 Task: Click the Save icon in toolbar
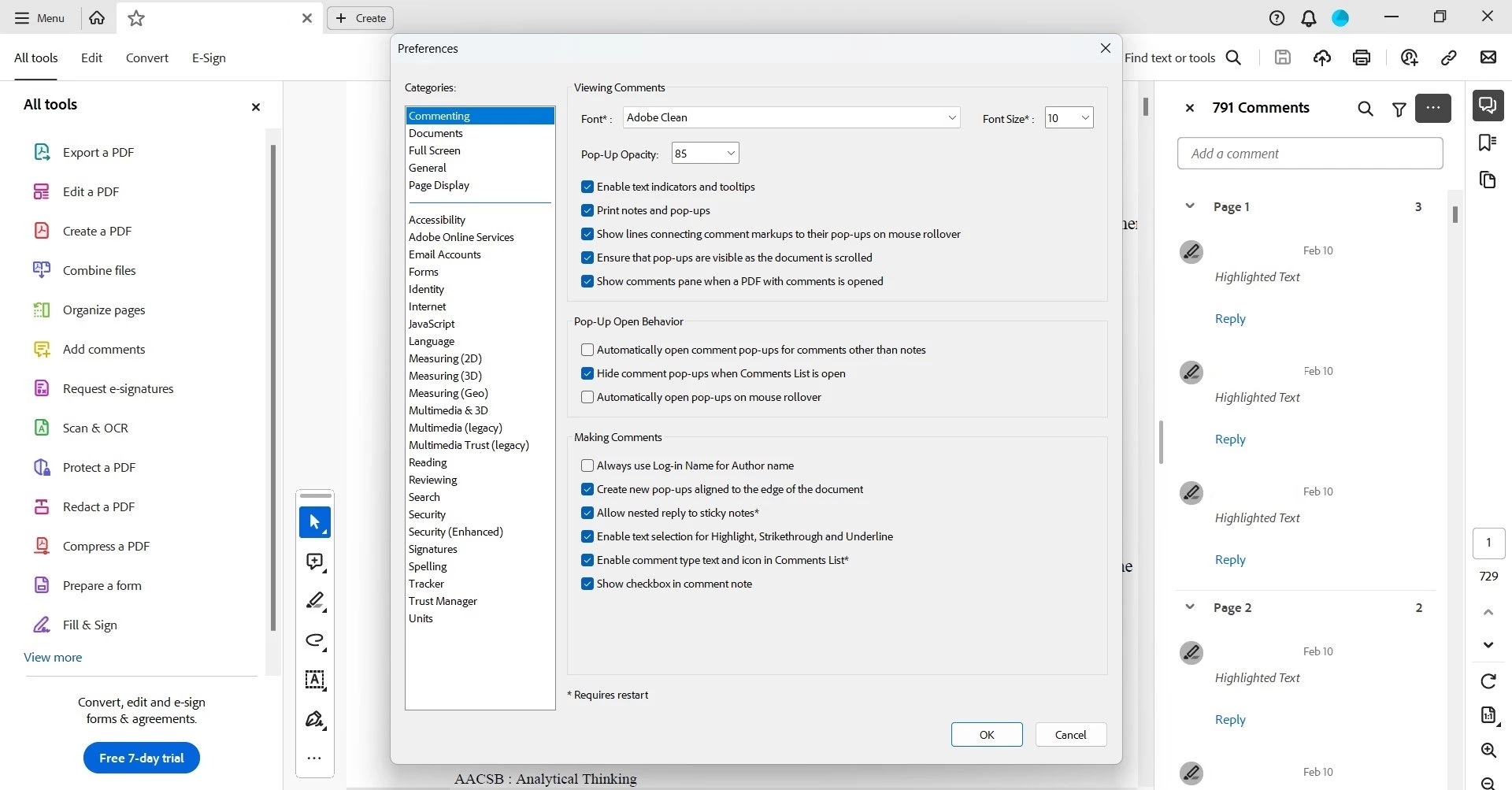point(1283,57)
